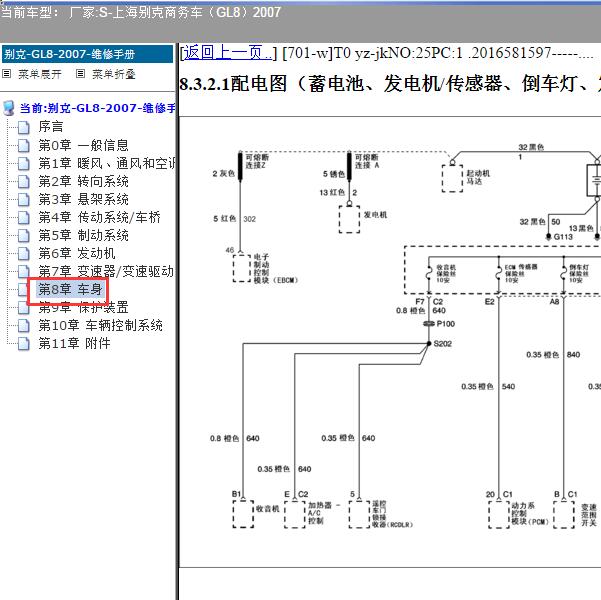Viewport: 601px width, 600px height.
Task: Open 第3章 悬架系统
Action: click(83, 199)
